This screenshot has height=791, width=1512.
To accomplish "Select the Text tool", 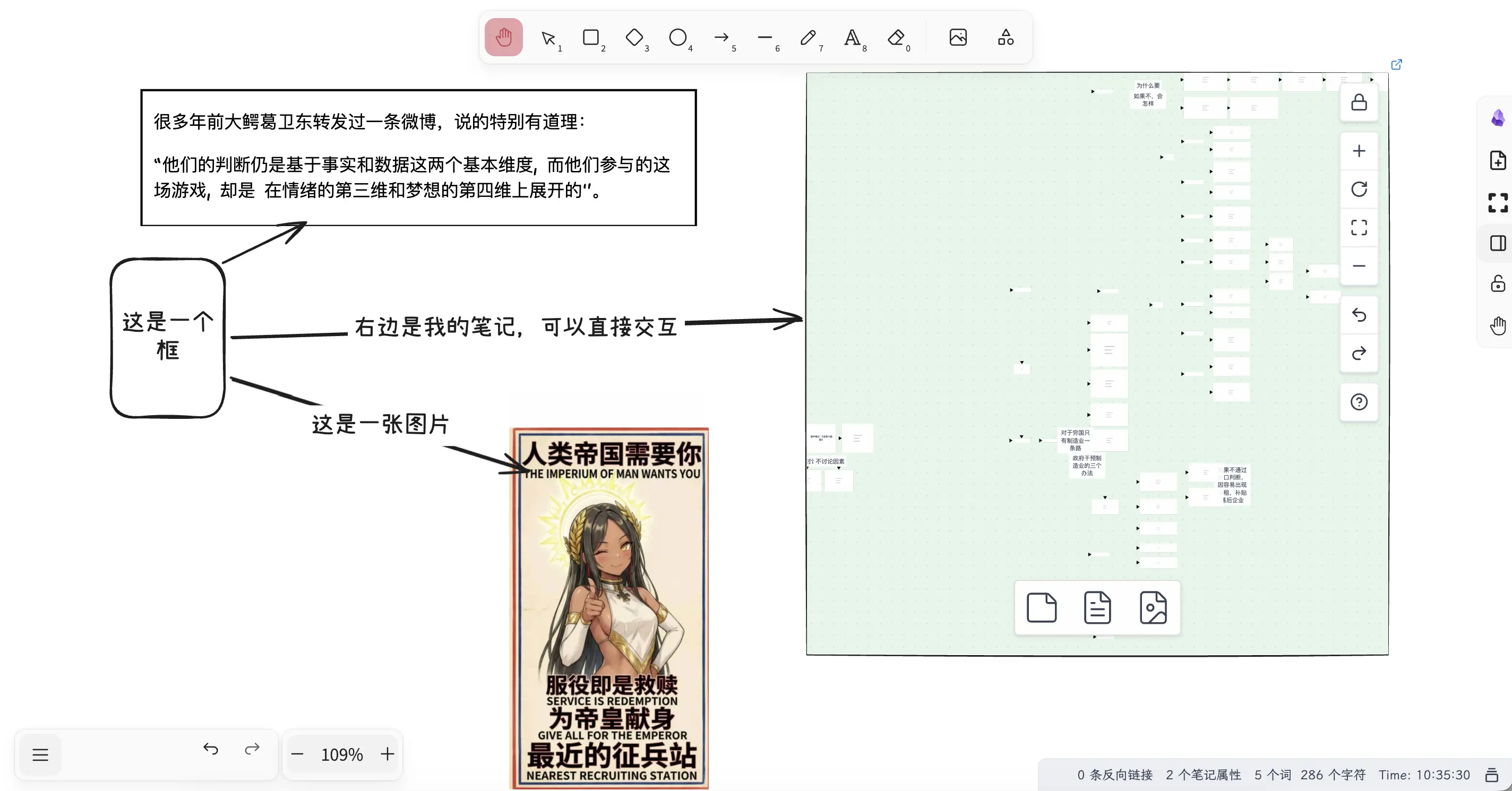I will click(x=851, y=38).
